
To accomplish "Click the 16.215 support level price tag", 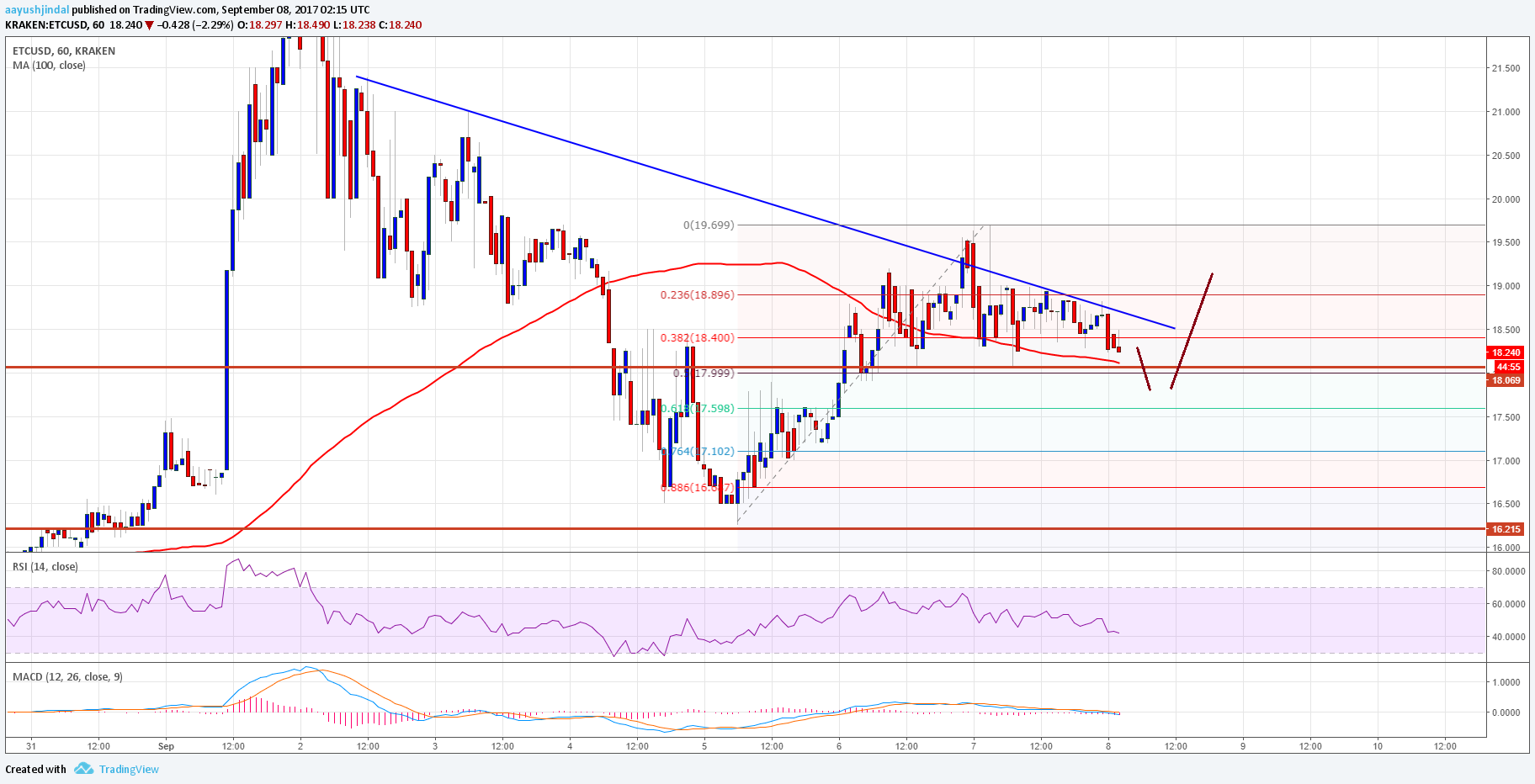I will [1506, 529].
